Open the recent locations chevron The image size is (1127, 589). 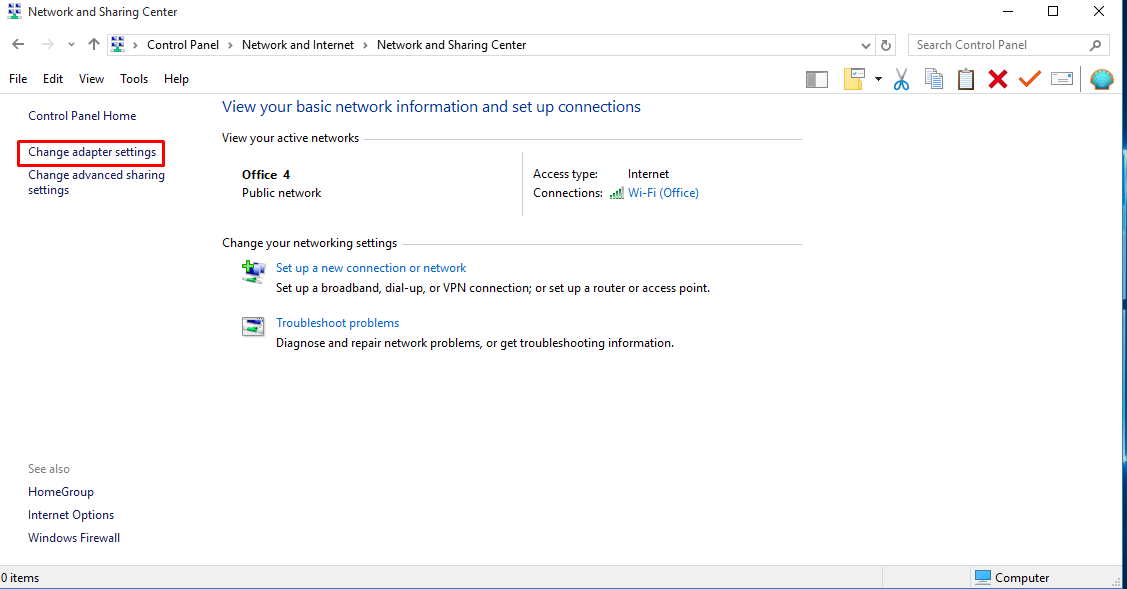71,45
